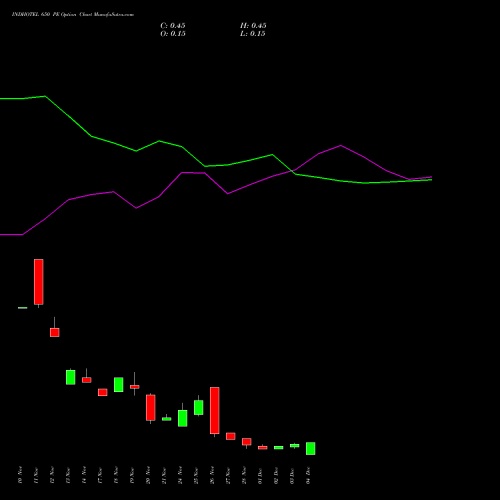Image resolution: width=500 pixels, height=500 pixels.
Task: Click the red candle on 28 Nov
Action: click(x=247, y=442)
